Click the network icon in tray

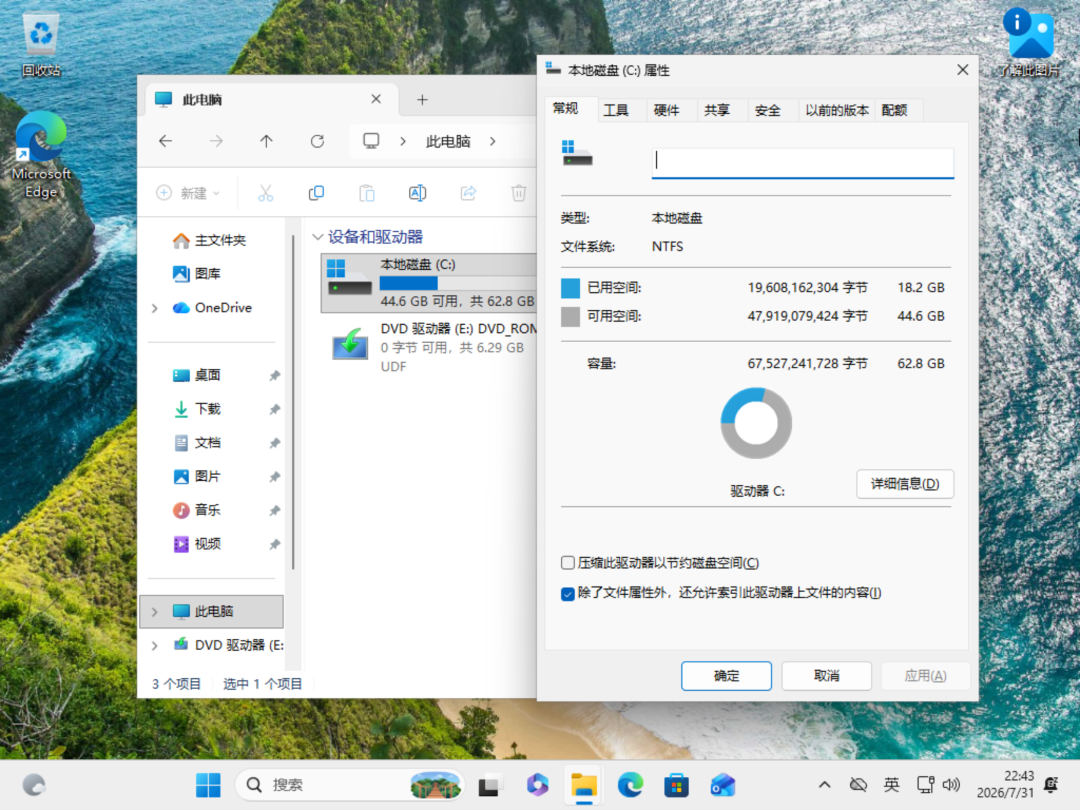tap(925, 785)
